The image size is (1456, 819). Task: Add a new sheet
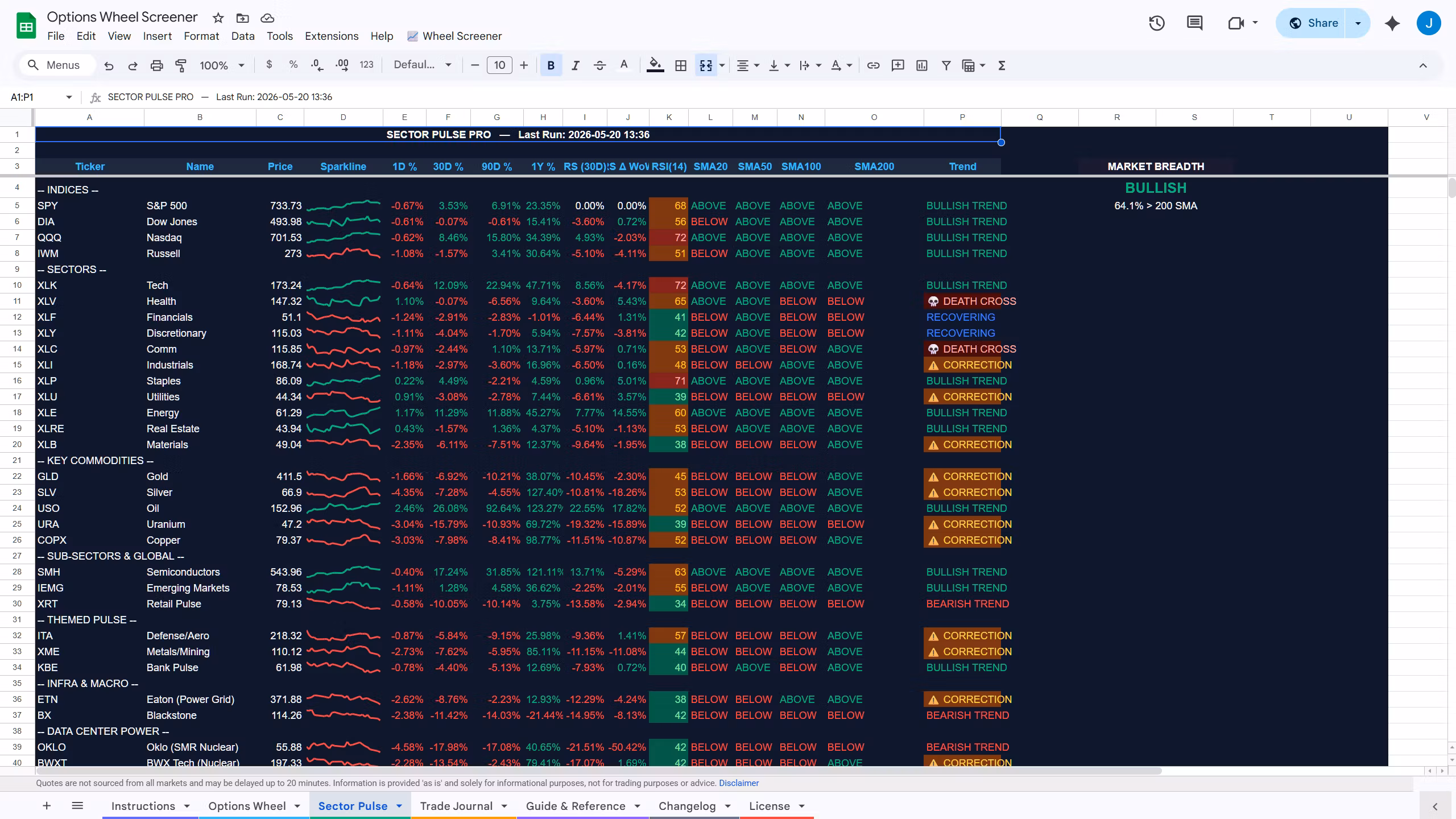click(47, 806)
